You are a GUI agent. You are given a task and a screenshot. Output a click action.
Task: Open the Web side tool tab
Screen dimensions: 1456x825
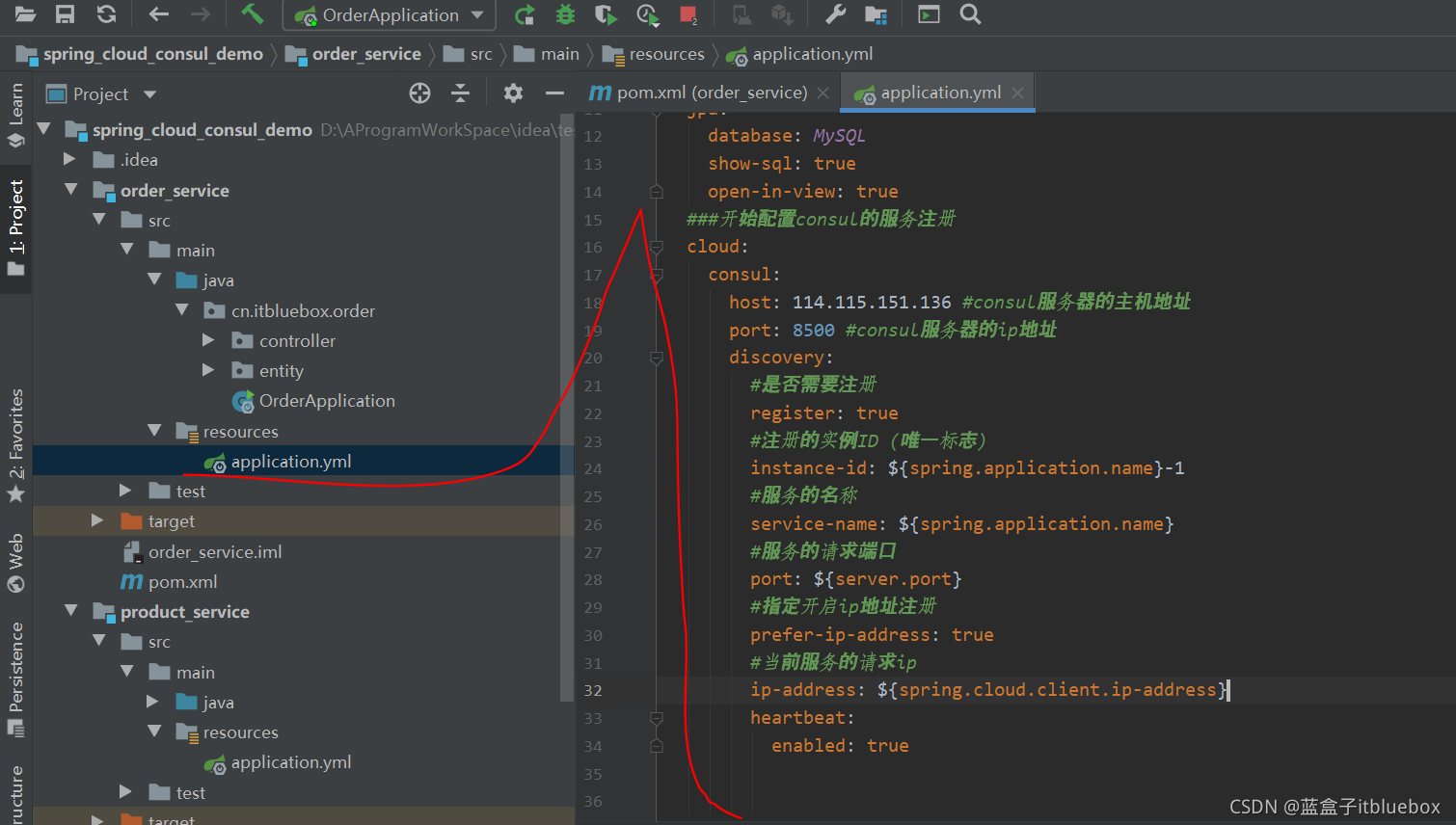click(x=15, y=562)
